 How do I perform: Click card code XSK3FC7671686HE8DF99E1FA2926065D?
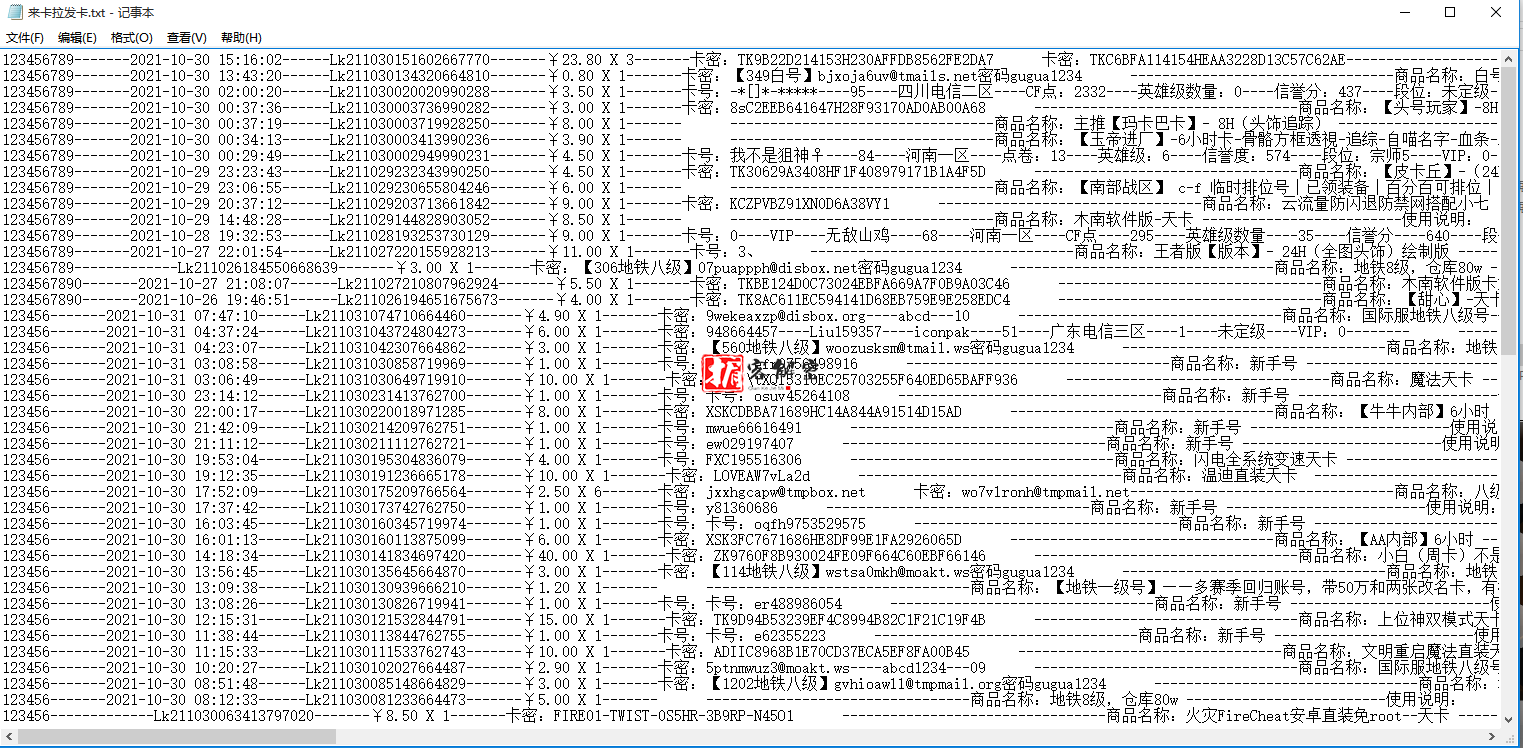pos(833,540)
